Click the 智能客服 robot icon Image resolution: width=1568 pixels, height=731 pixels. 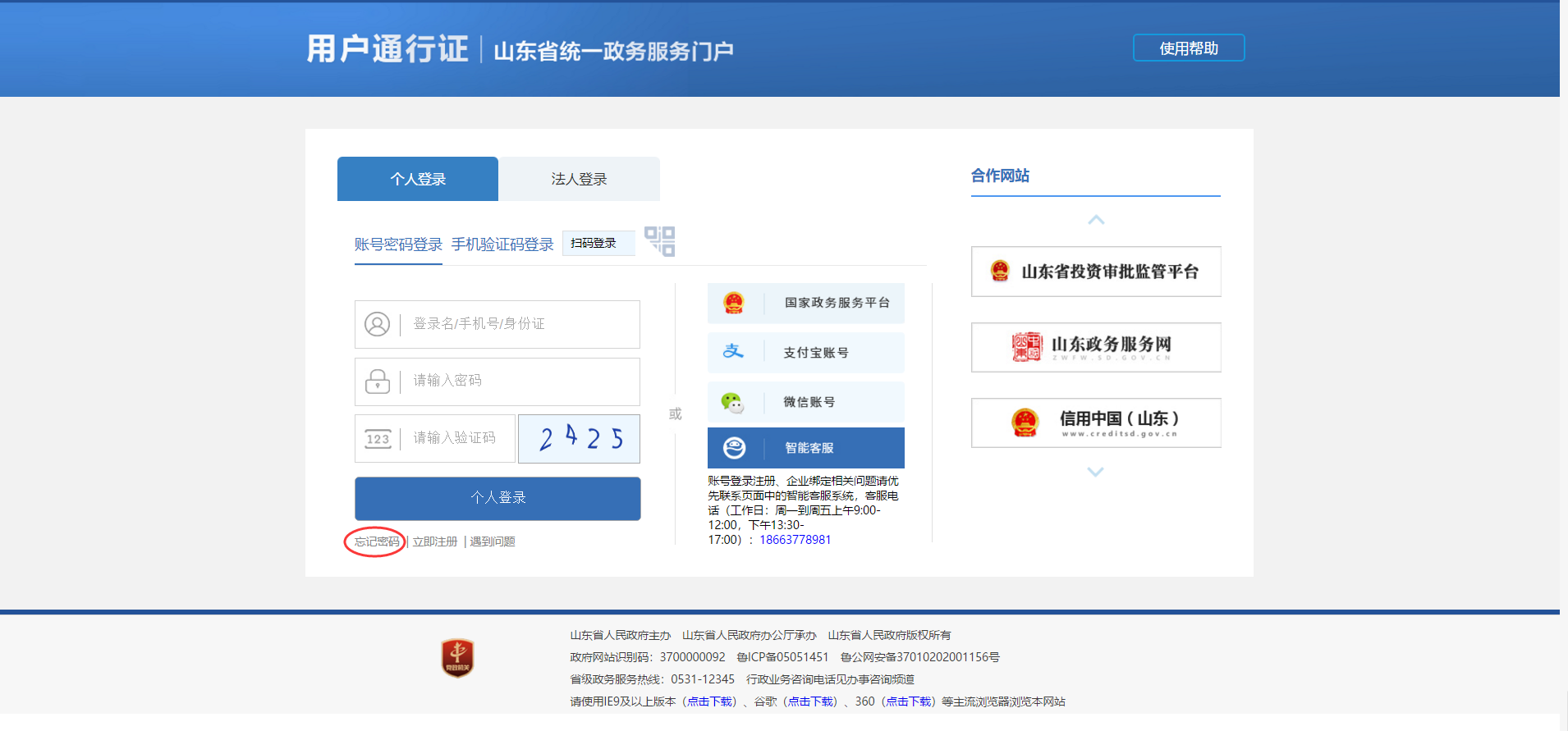coord(734,448)
